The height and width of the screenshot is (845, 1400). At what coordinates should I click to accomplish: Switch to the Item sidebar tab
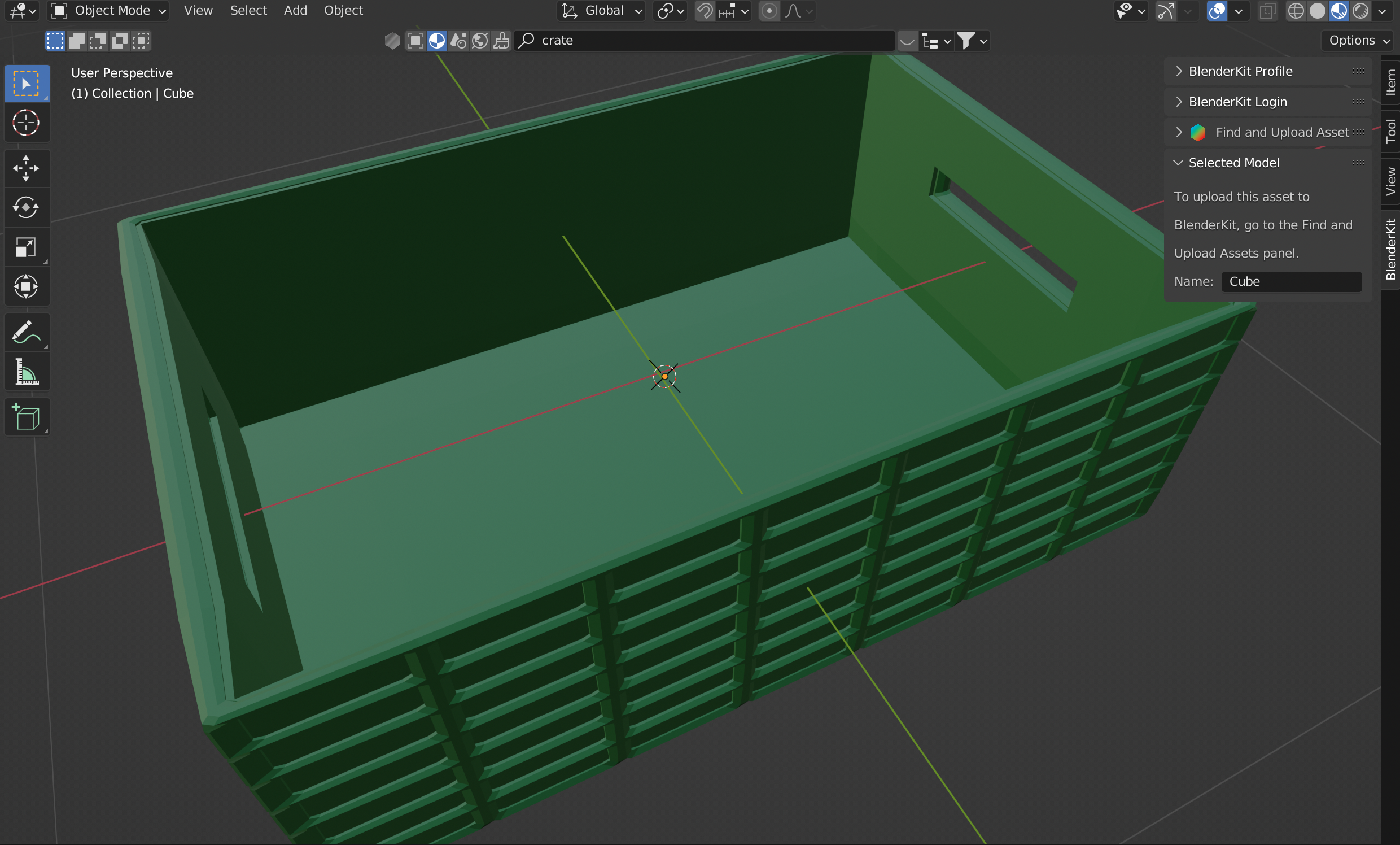1391,82
